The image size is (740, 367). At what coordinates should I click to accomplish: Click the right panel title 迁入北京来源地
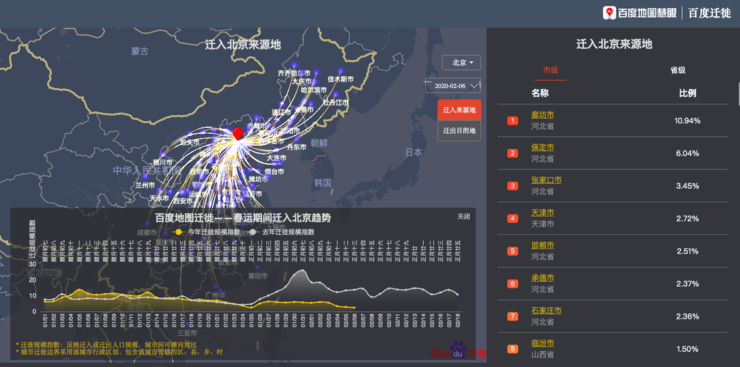(x=614, y=44)
